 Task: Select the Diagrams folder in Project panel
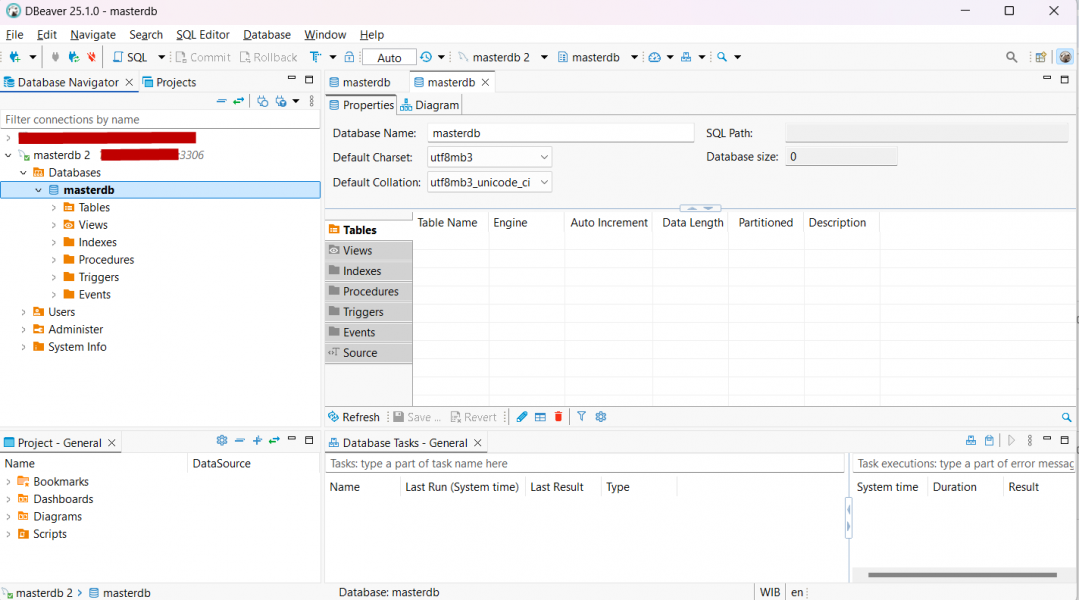tap(58, 517)
